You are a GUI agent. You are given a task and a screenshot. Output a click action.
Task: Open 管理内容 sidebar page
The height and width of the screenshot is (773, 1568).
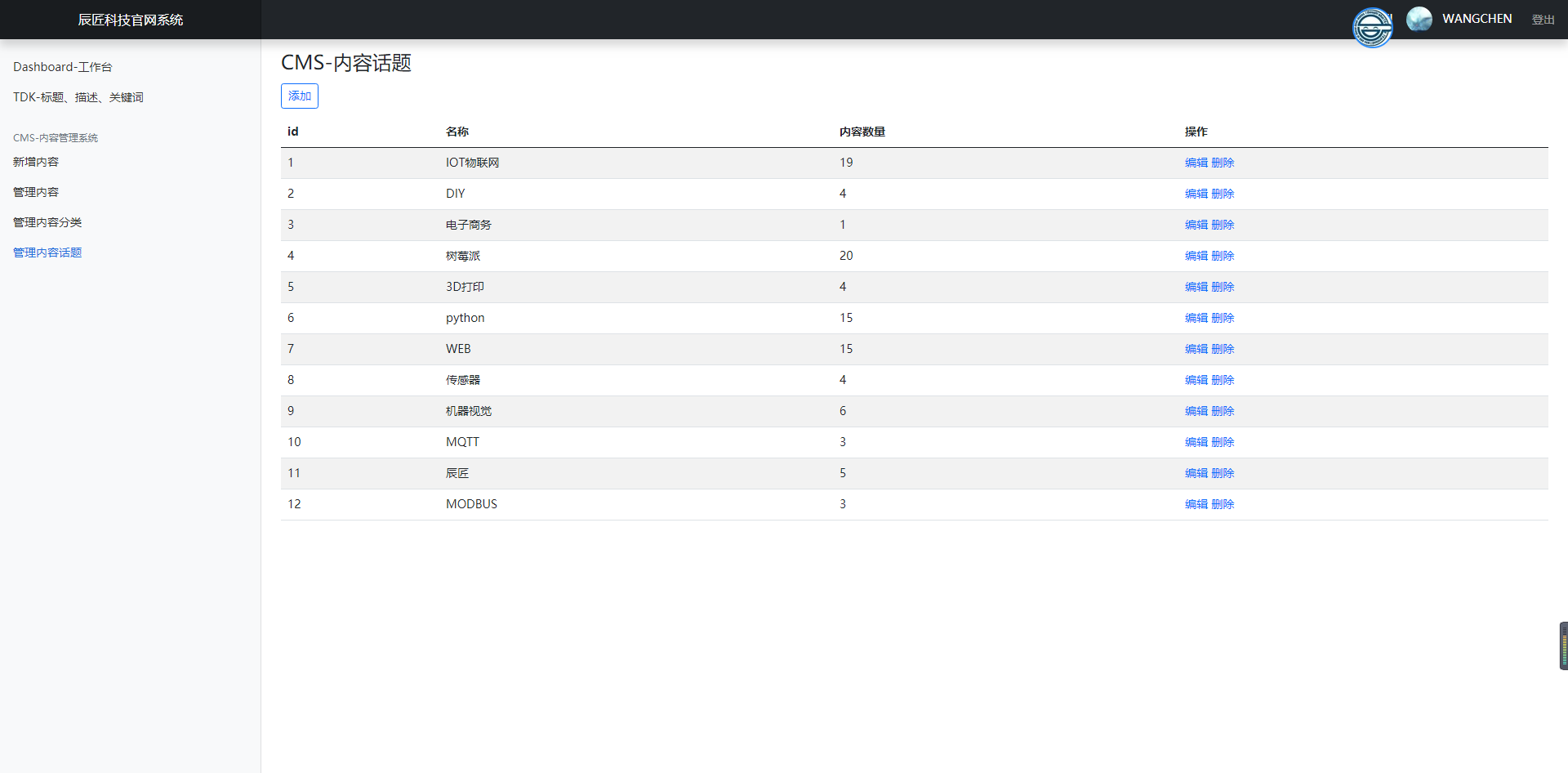[x=36, y=192]
